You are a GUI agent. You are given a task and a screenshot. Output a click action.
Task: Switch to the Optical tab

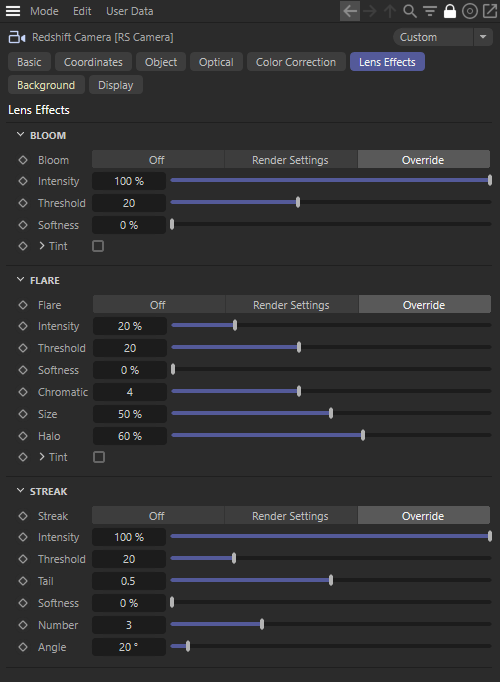(x=216, y=62)
